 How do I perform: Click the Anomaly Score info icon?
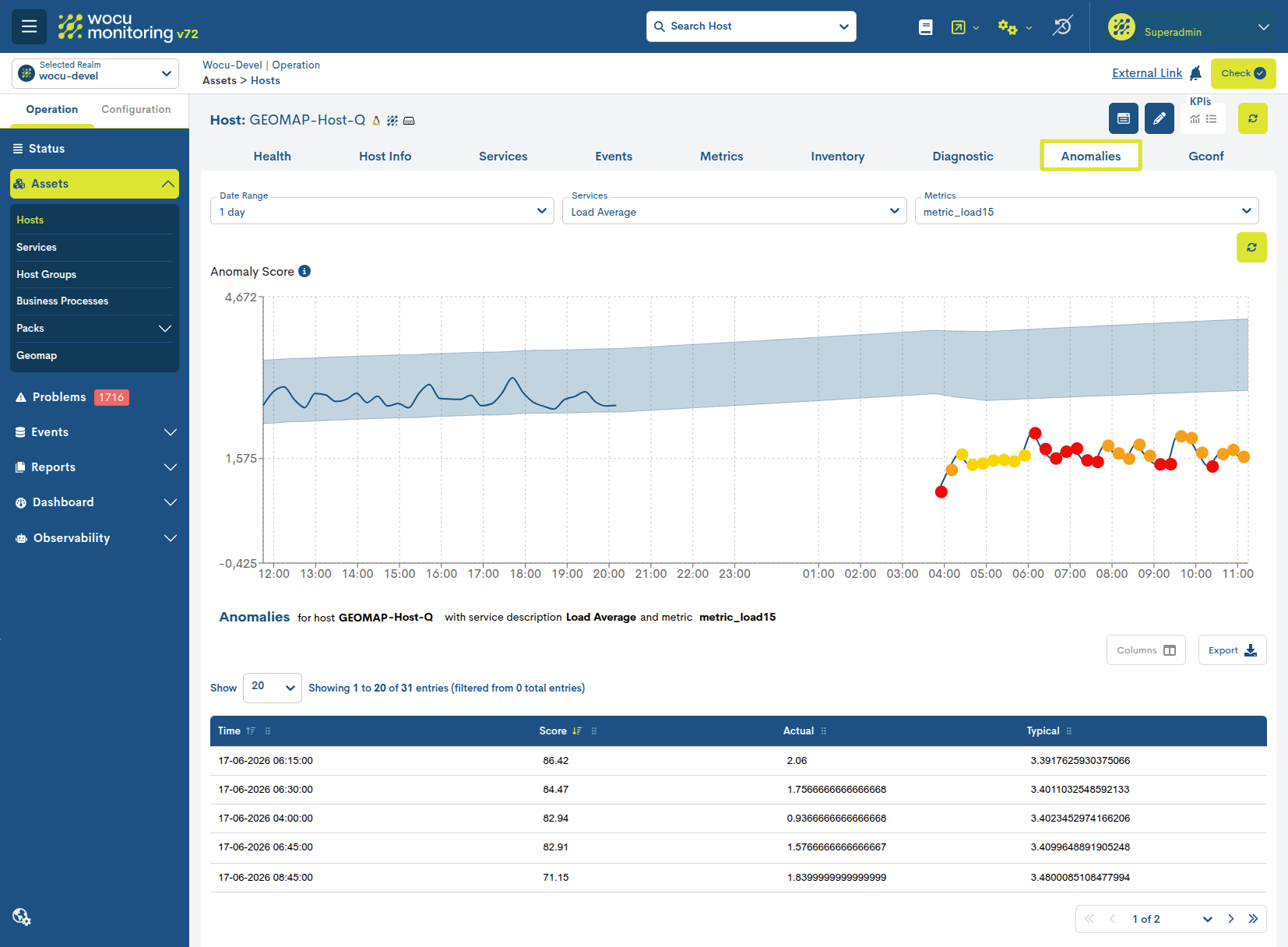304,271
